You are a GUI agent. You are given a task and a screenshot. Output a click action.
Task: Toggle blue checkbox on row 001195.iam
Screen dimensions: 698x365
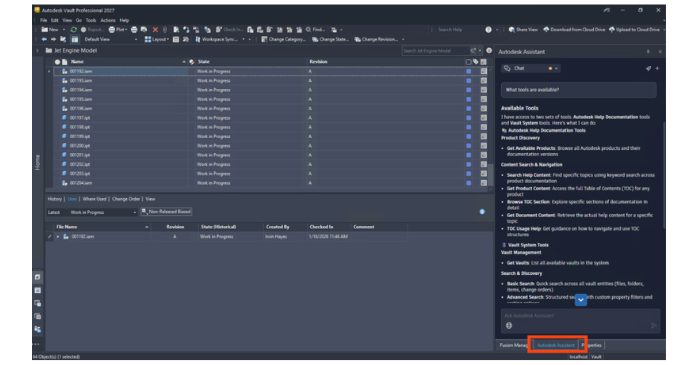(468, 99)
